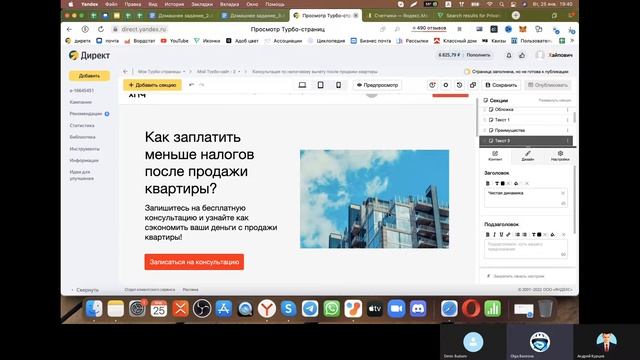This screenshot has height=360, width=640.
Task: Expand Мои Турбо-страницы breadcrumb dropdown
Action: [184, 71]
